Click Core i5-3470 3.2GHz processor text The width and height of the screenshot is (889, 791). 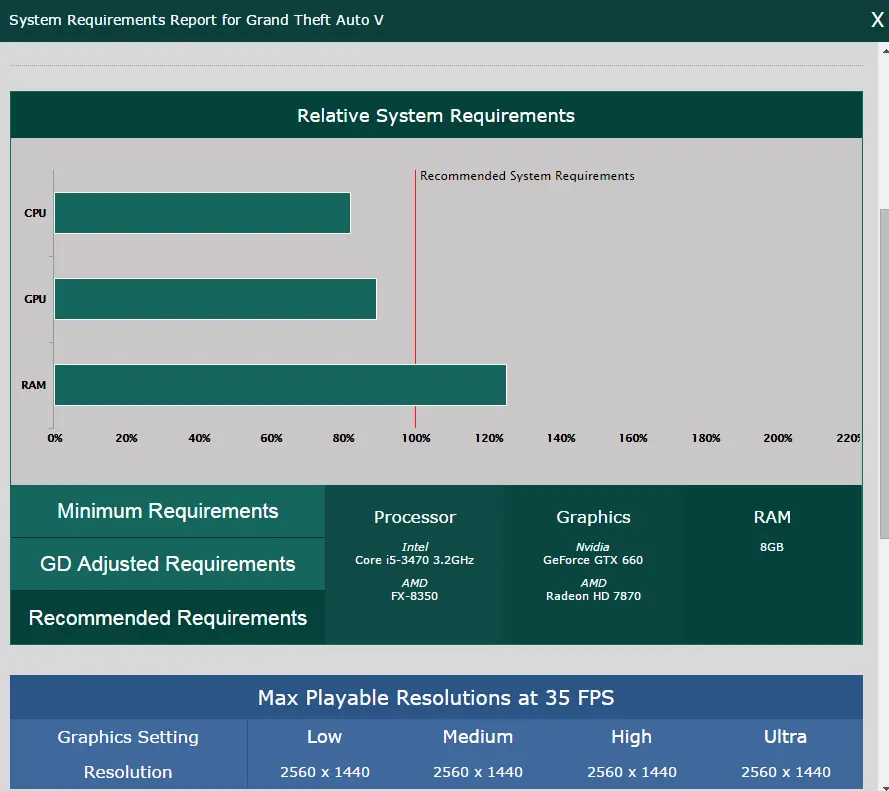(414, 560)
